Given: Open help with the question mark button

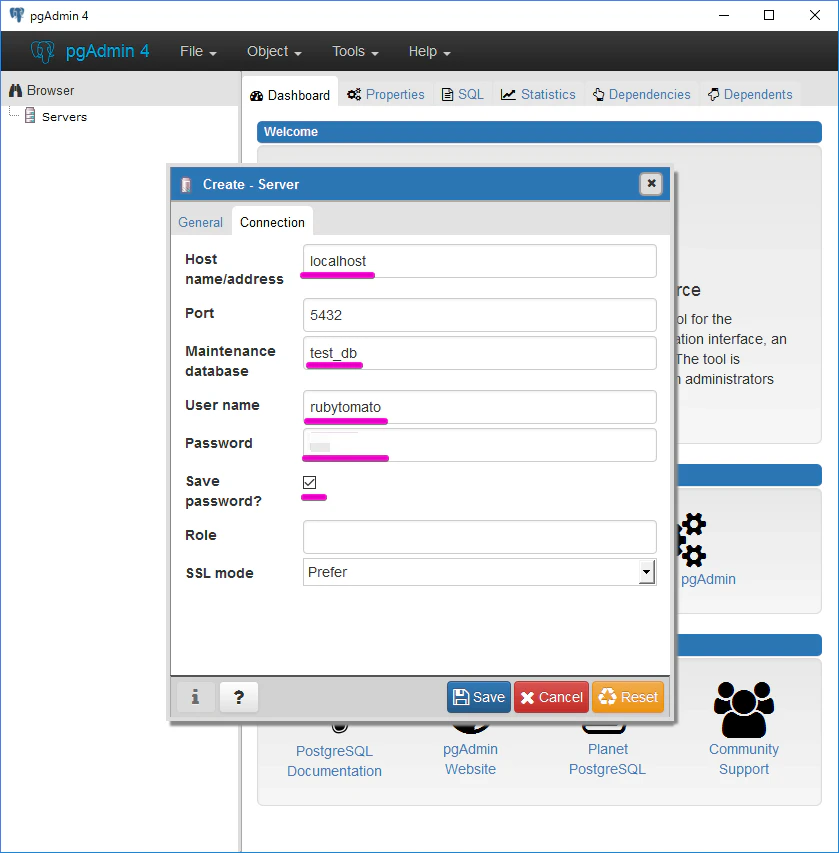Looking at the screenshot, I should coord(239,697).
